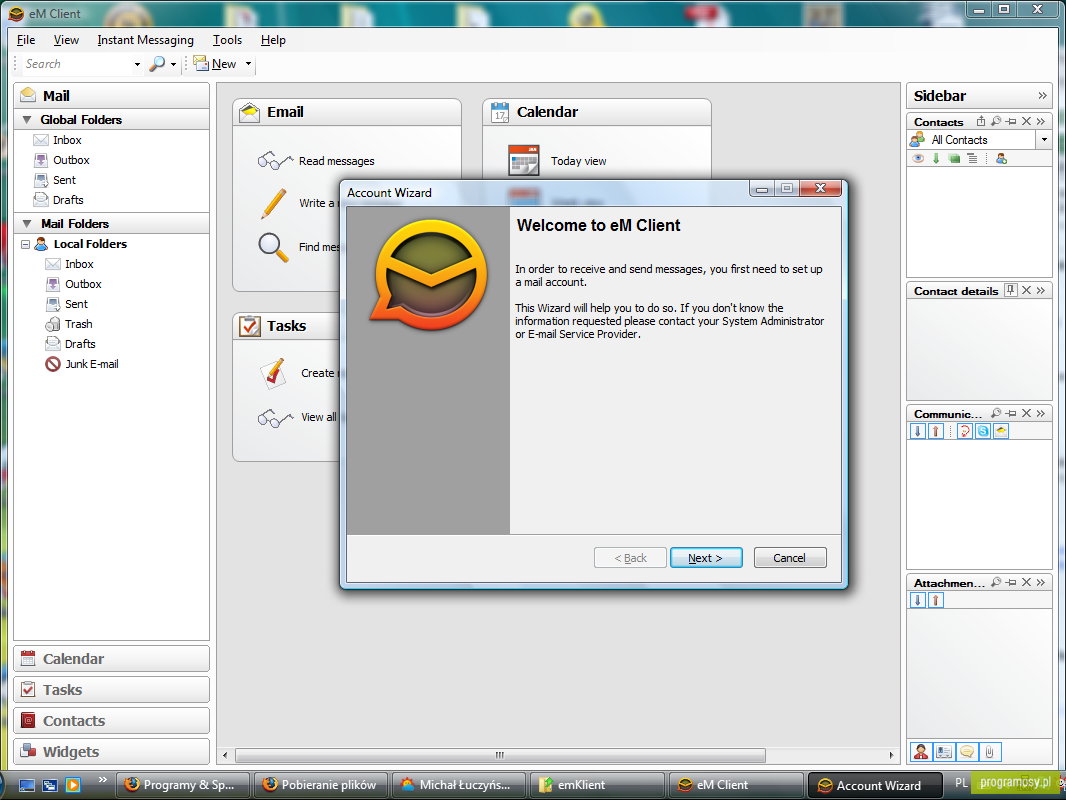This screenshot has height=800, width=1066.
Task: Toggle outgoing filter in Communication panel
Action: (936, 431)
